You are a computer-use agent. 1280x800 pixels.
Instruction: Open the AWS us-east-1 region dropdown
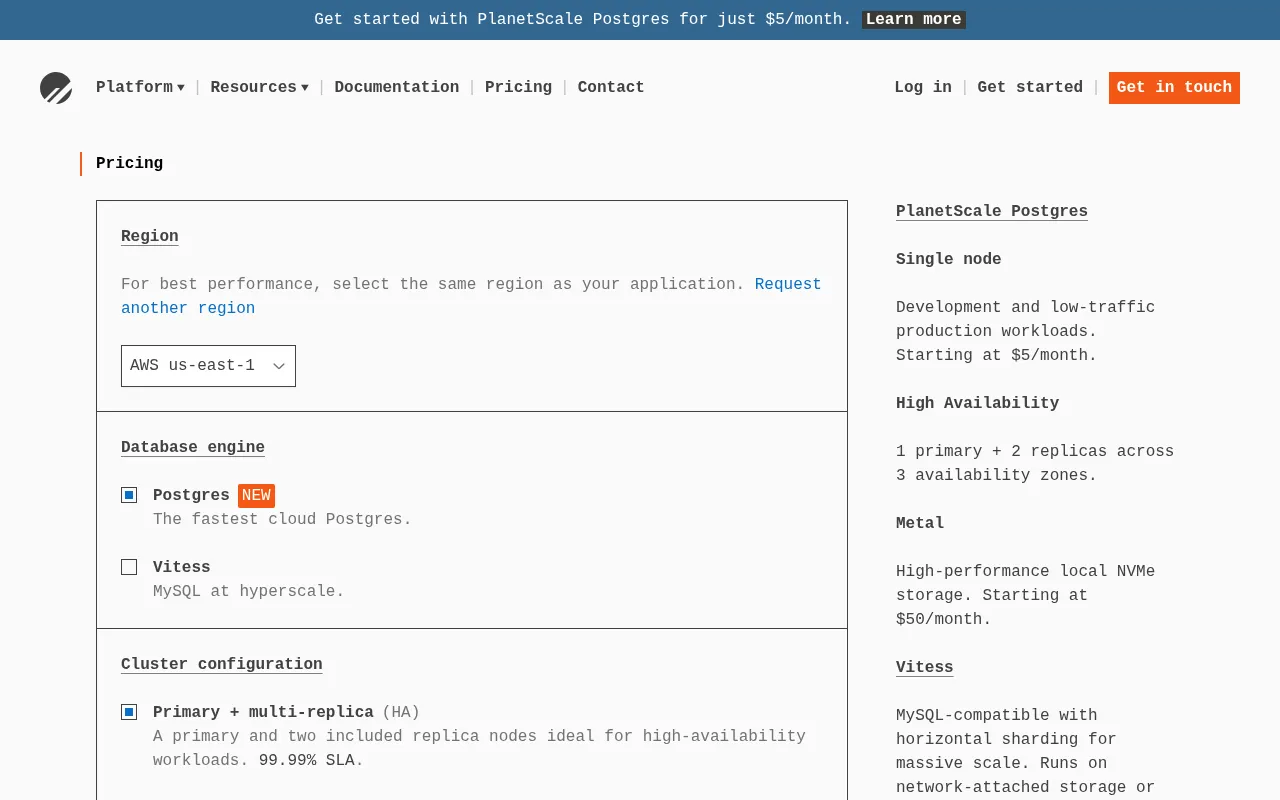coord(208,366)
